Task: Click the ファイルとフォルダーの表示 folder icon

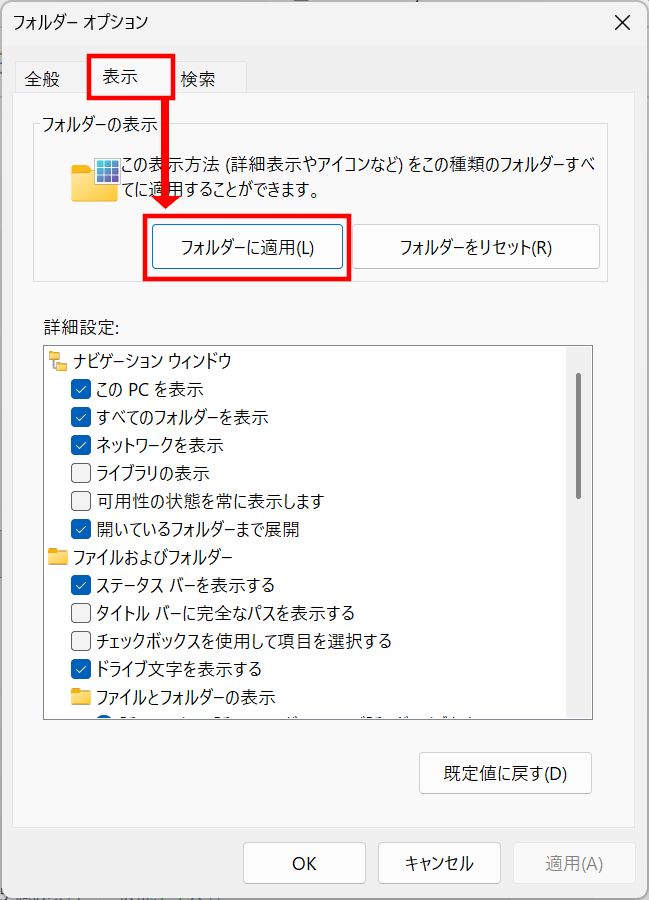Action: tap(81, 697)
